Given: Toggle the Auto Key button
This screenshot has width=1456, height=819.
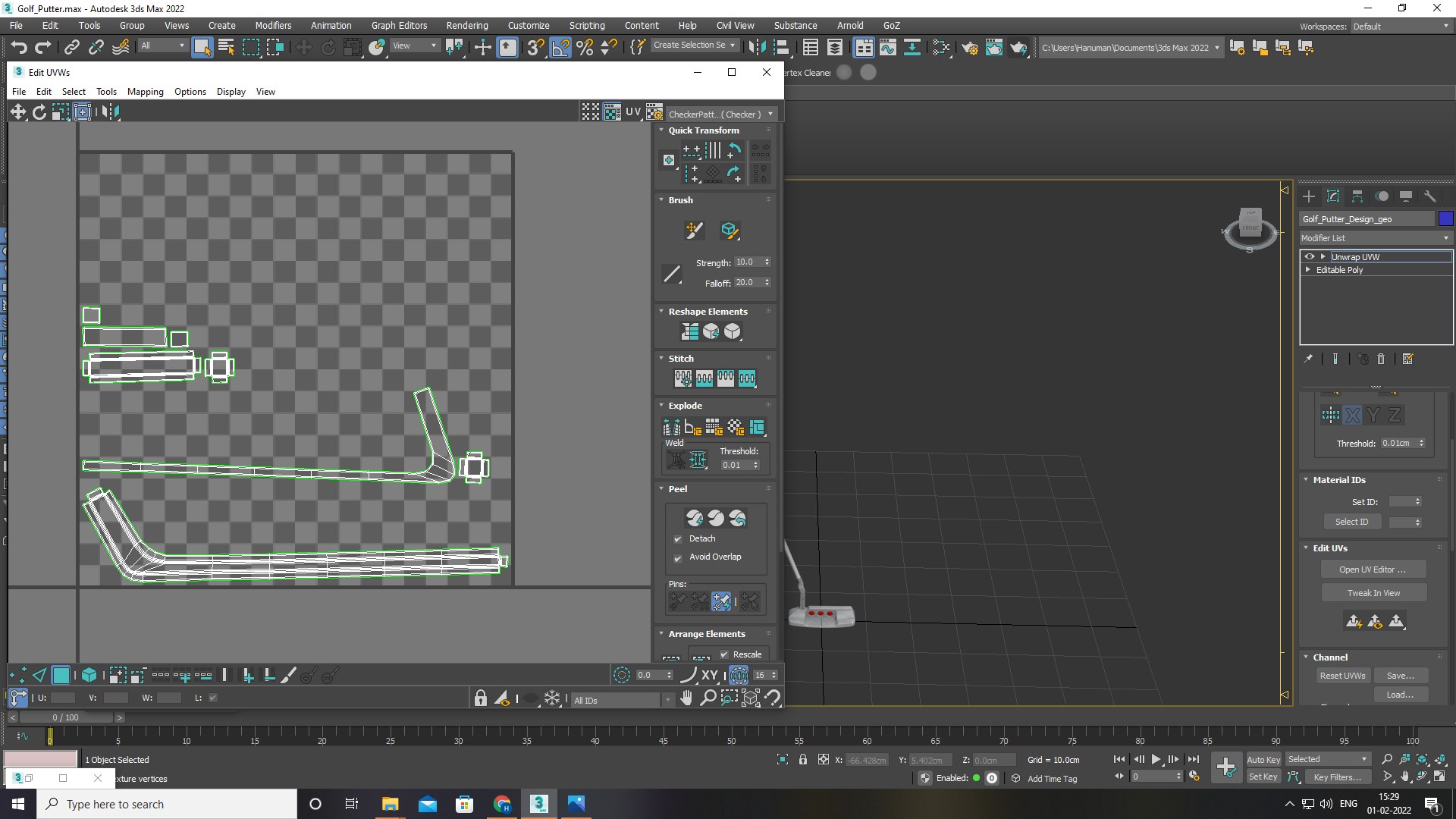Looking at the screenshot, I should click(1263, 760).
